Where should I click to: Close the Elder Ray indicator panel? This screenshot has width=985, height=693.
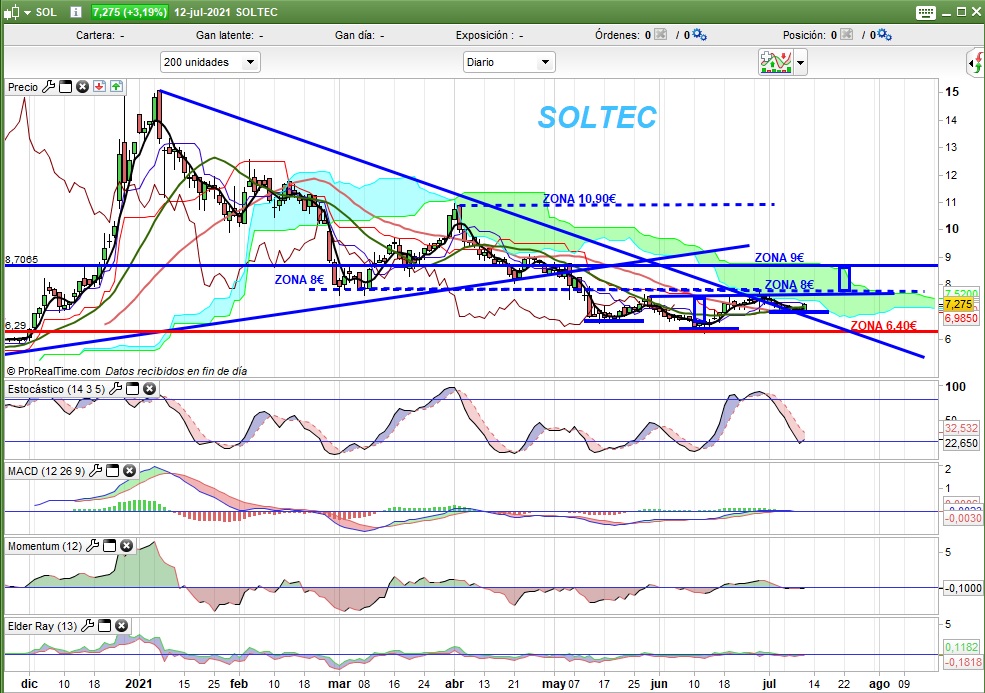tap(121, 626)
